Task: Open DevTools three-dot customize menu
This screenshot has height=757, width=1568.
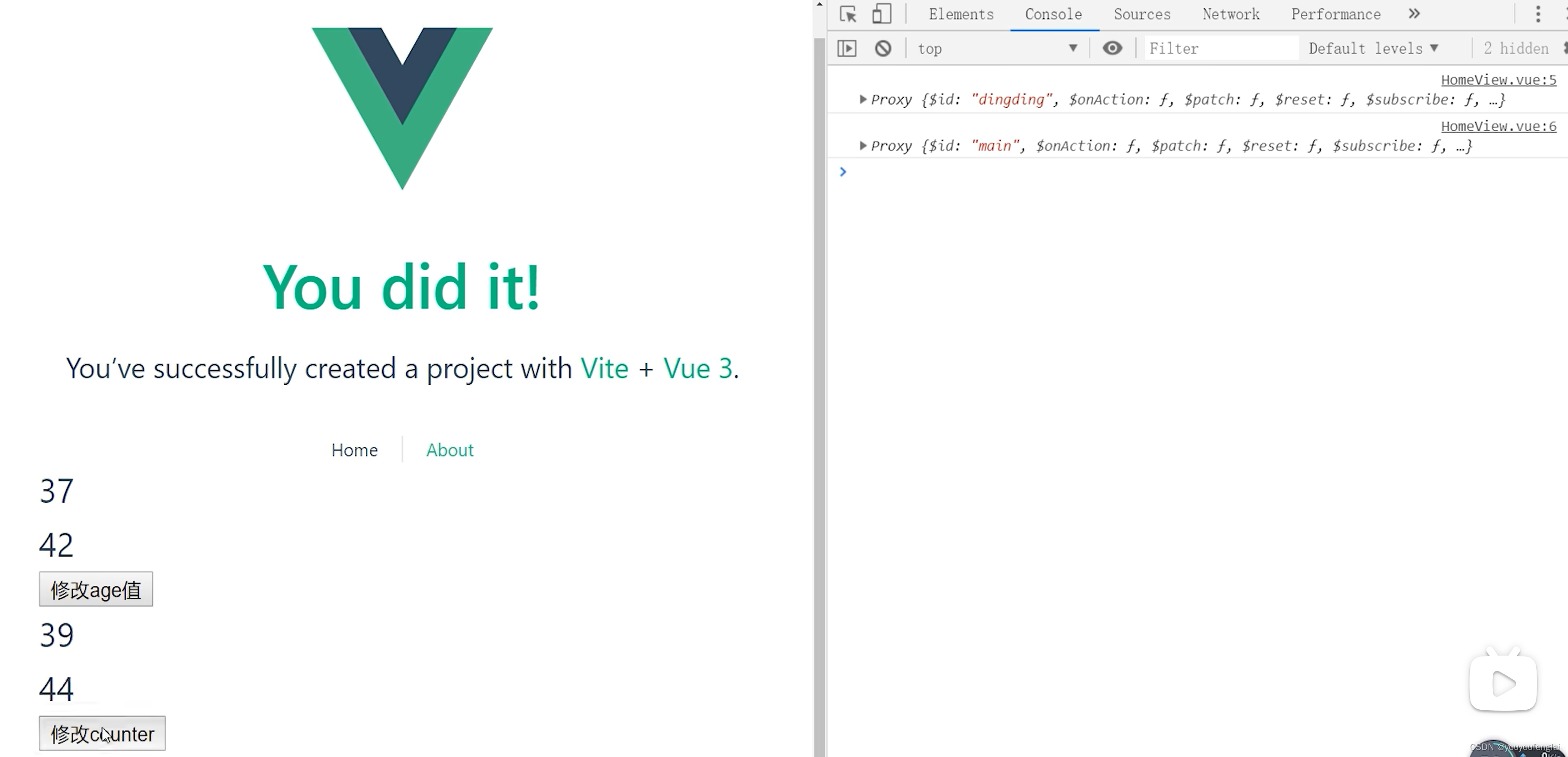Action: tap(1538, 14)
